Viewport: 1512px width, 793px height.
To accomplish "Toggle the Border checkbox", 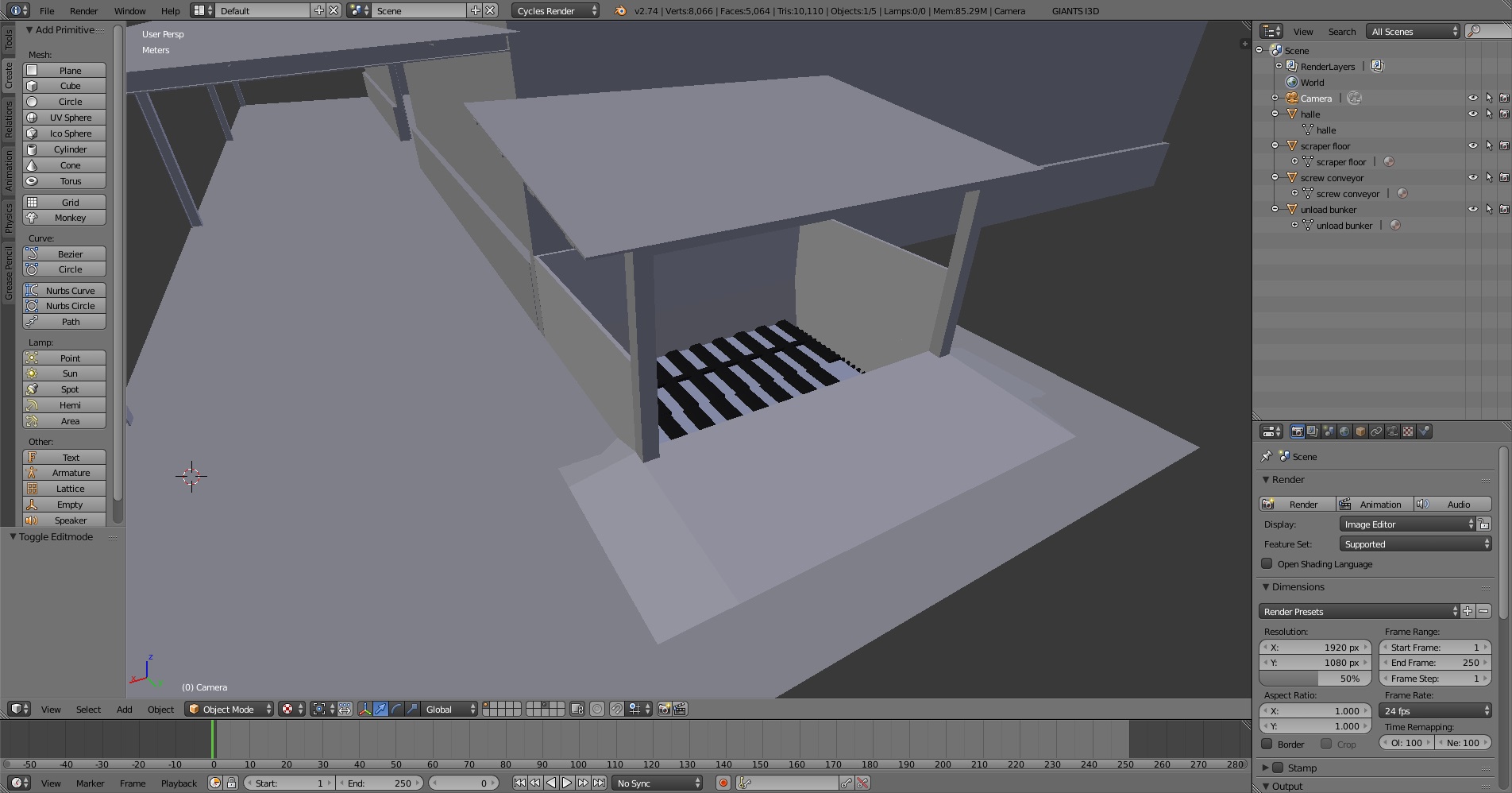I will (1267, 744).
